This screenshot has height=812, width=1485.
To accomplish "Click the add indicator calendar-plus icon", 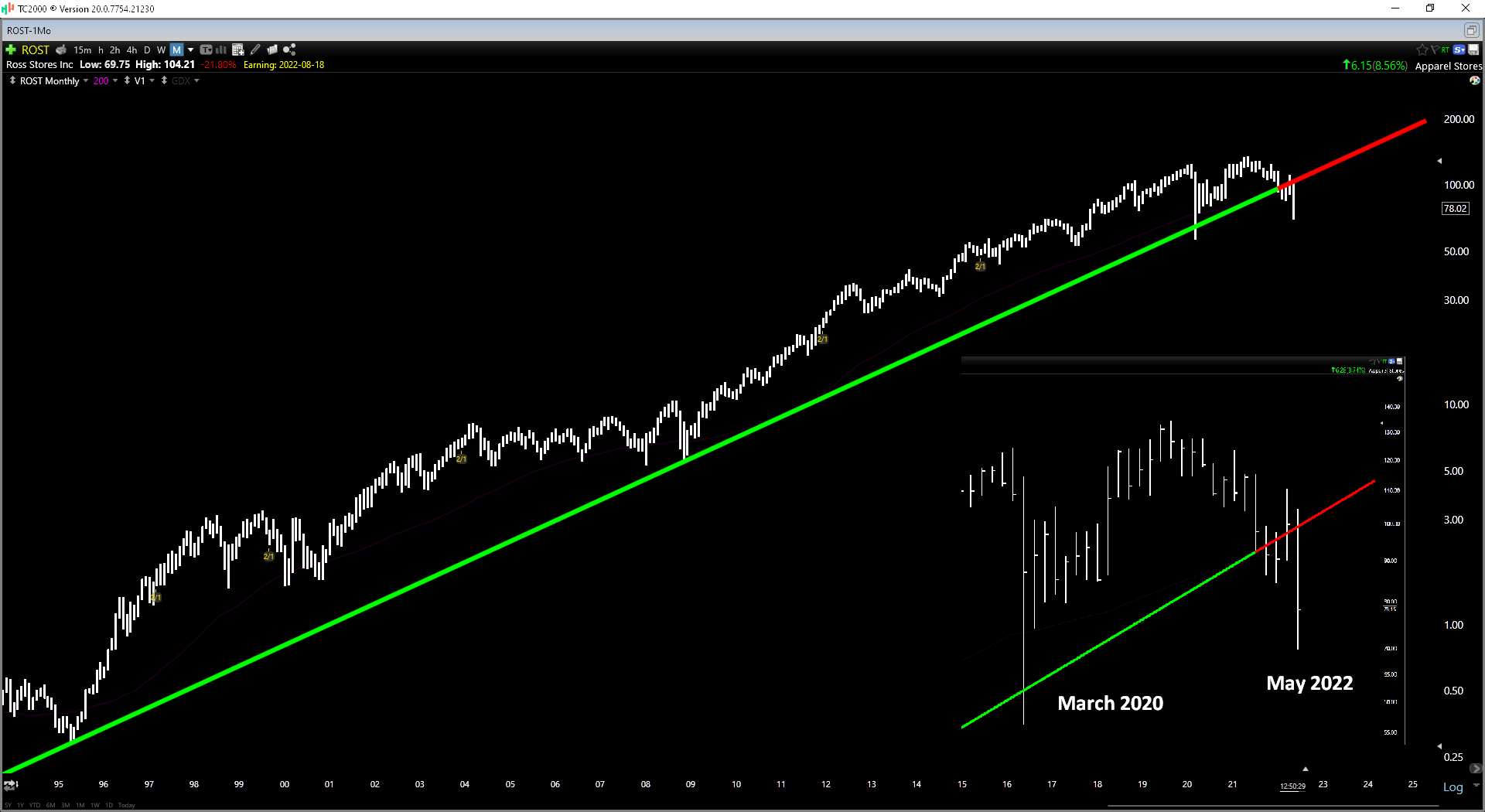I will pyautogui.click(x=238, y=49).
